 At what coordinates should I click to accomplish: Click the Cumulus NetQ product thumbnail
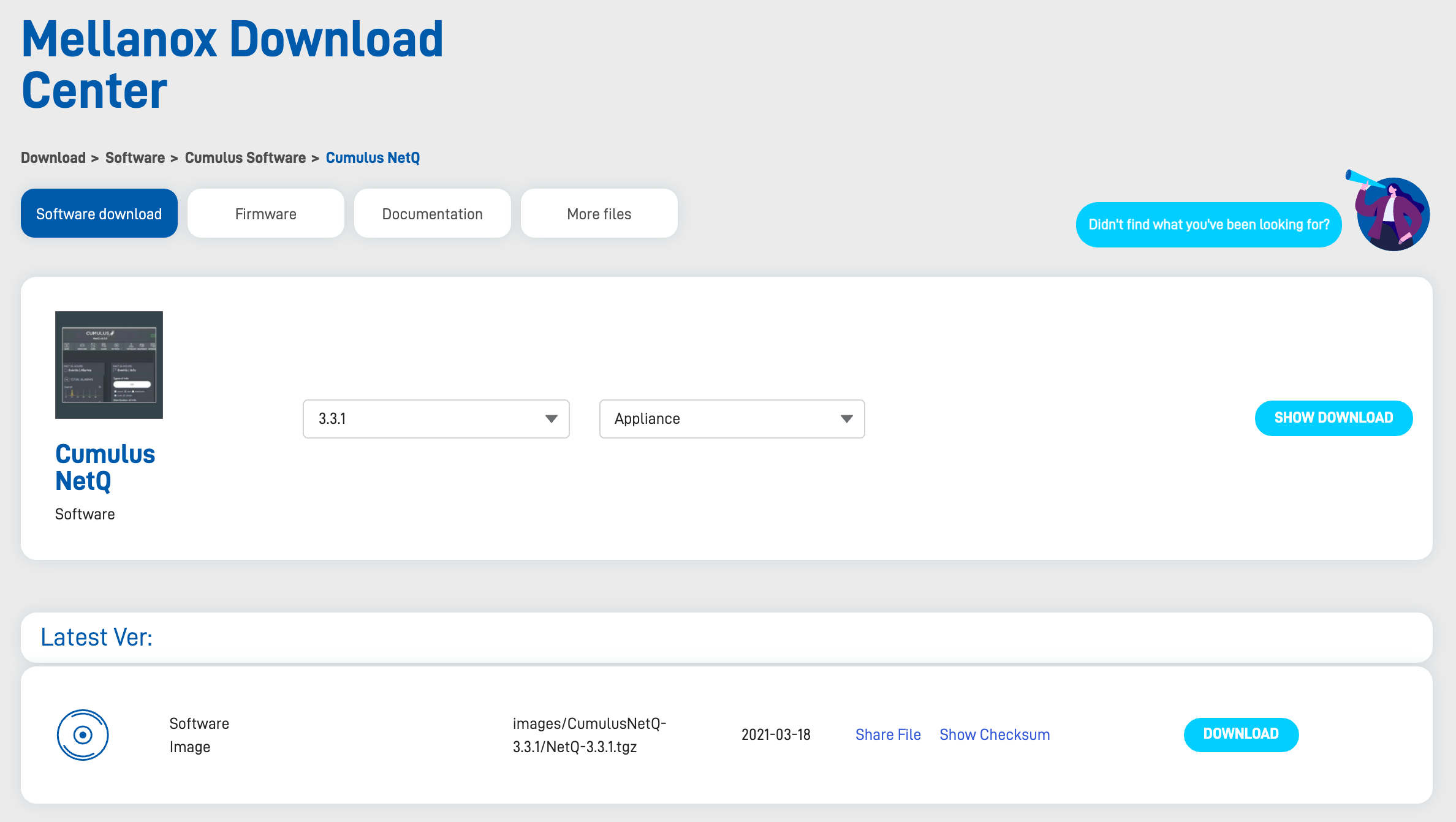tap(109, 365)
